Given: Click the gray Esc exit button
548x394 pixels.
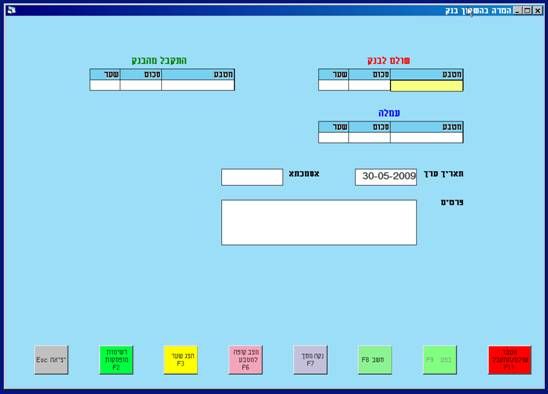Looking at the screenshot, I should click(x=51, y=360).
